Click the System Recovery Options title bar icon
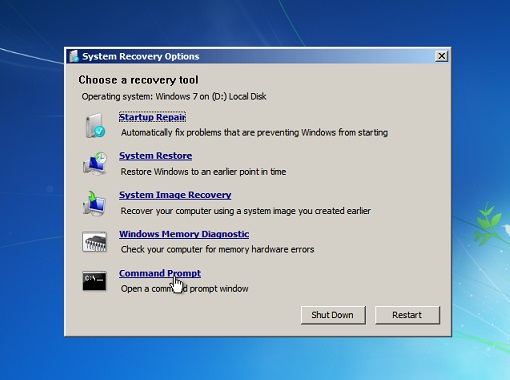Image resolution: width=510 pixels, height=380 pixels. pyautogui.click(x=74, y=56)
